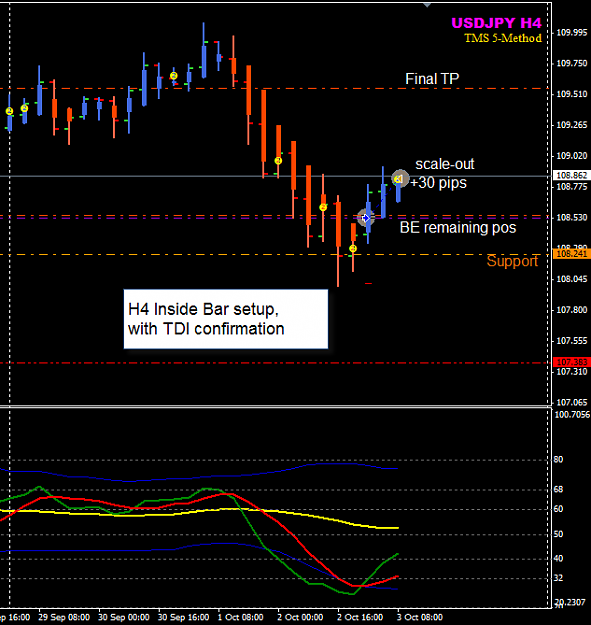This screenshot has height=625, width=591.
Task: Click the chart shift triangle at top
Action: (x=427, y=5)
